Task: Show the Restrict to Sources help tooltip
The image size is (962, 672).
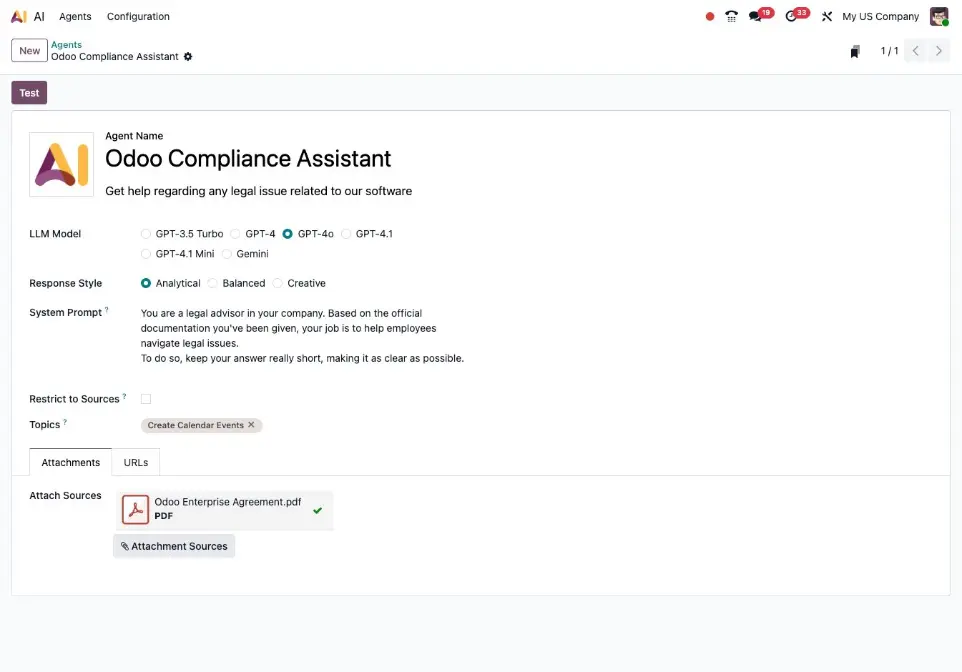Action: [125, 396]
